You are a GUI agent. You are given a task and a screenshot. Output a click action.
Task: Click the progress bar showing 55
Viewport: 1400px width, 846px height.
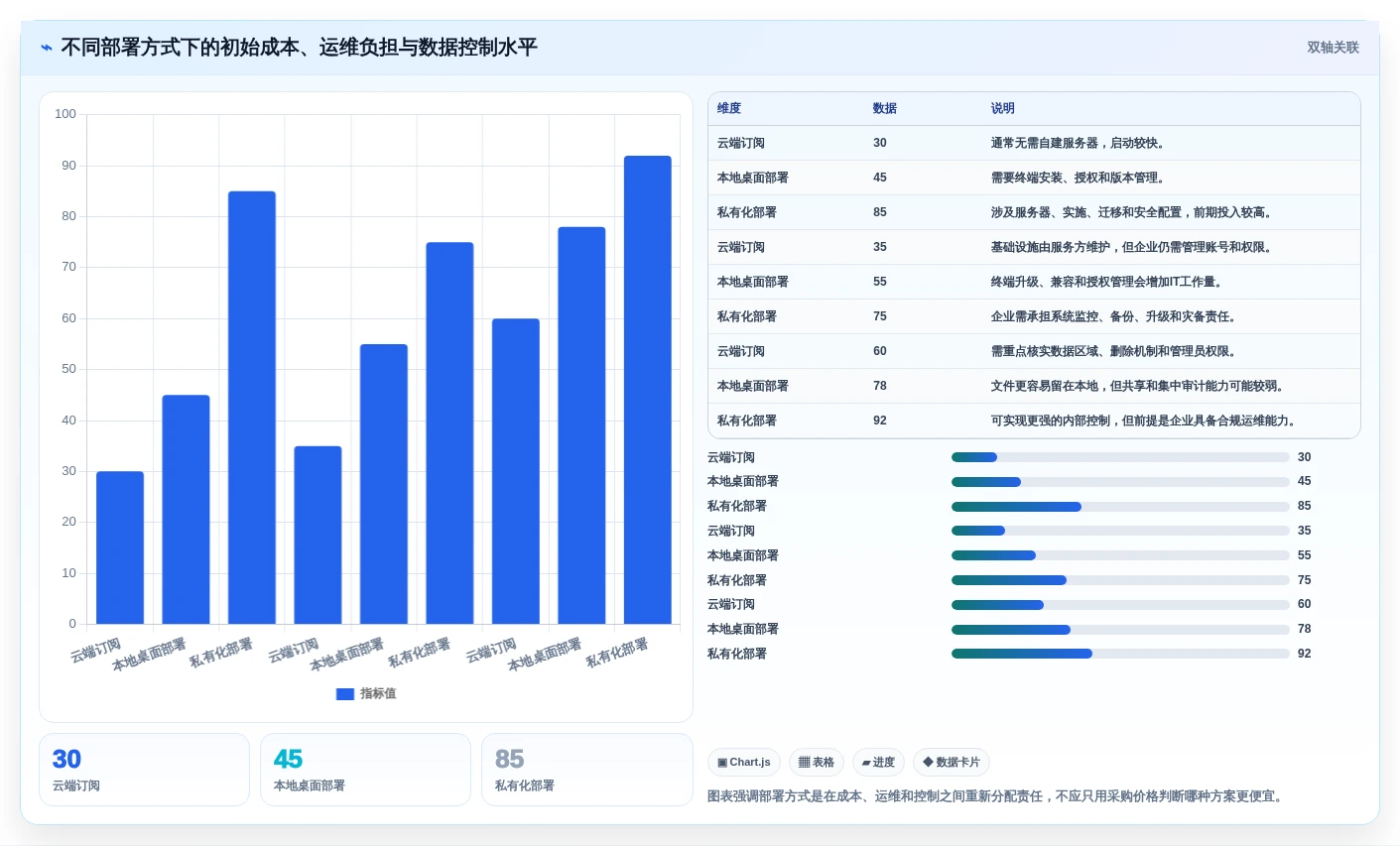[x=1120, y=555]
